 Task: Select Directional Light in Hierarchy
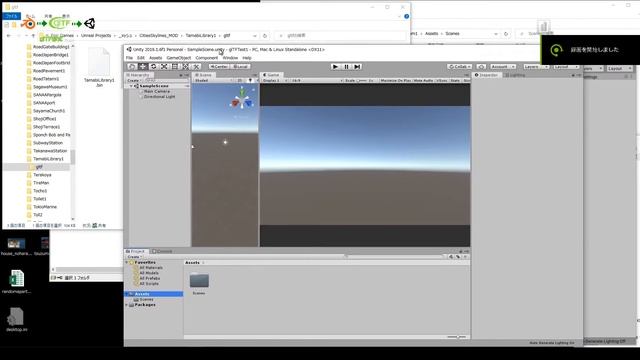(x=159, y=97)
